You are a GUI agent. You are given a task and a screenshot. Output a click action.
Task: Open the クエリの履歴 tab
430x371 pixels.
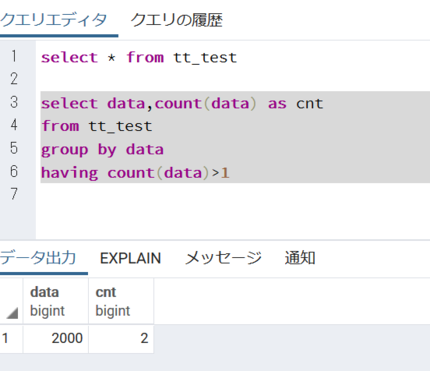click(176, 20)
